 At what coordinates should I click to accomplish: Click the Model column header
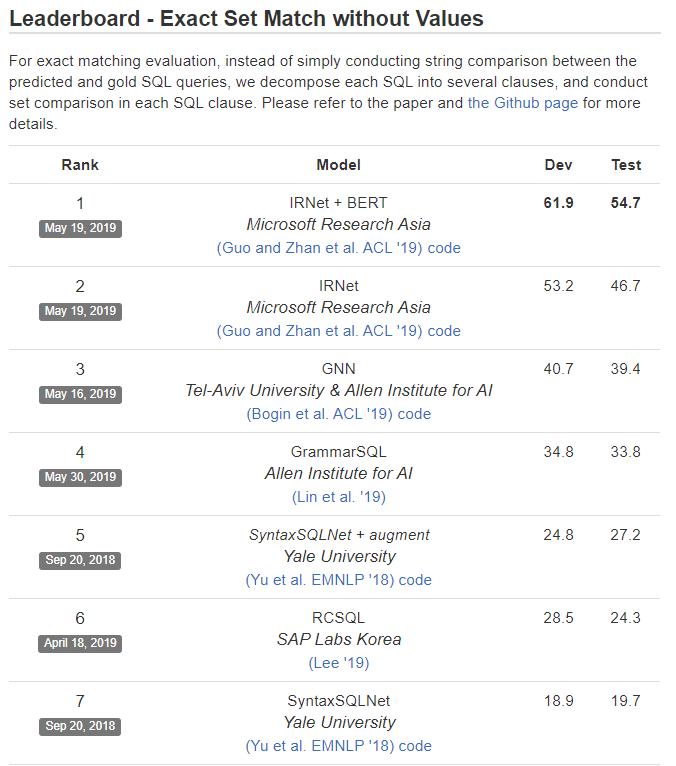pos(338,165)
